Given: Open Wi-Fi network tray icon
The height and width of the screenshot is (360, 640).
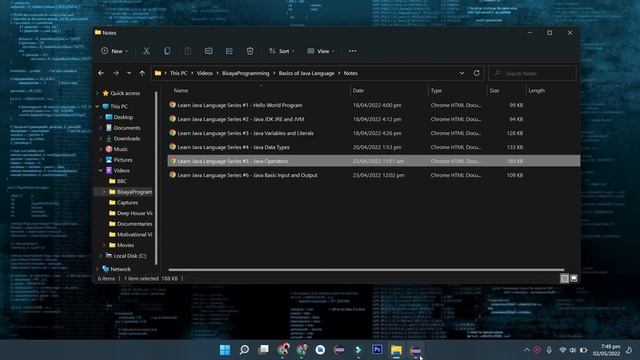Looking at the screenshot, I should point(562,350).
